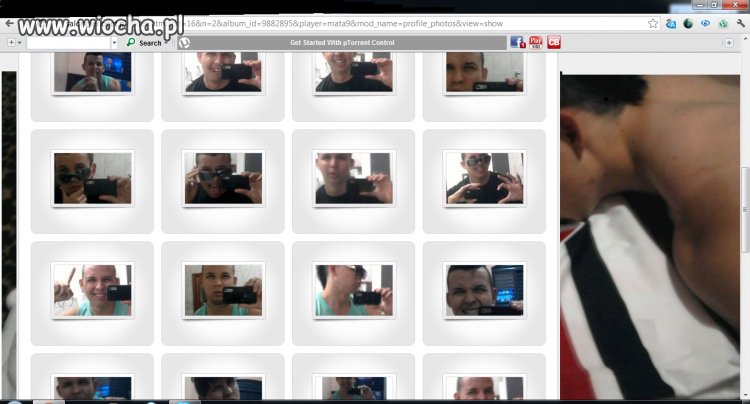Expand the arrow beside the Search button
This screenshot has width=750, height=404.
(166, 43)
